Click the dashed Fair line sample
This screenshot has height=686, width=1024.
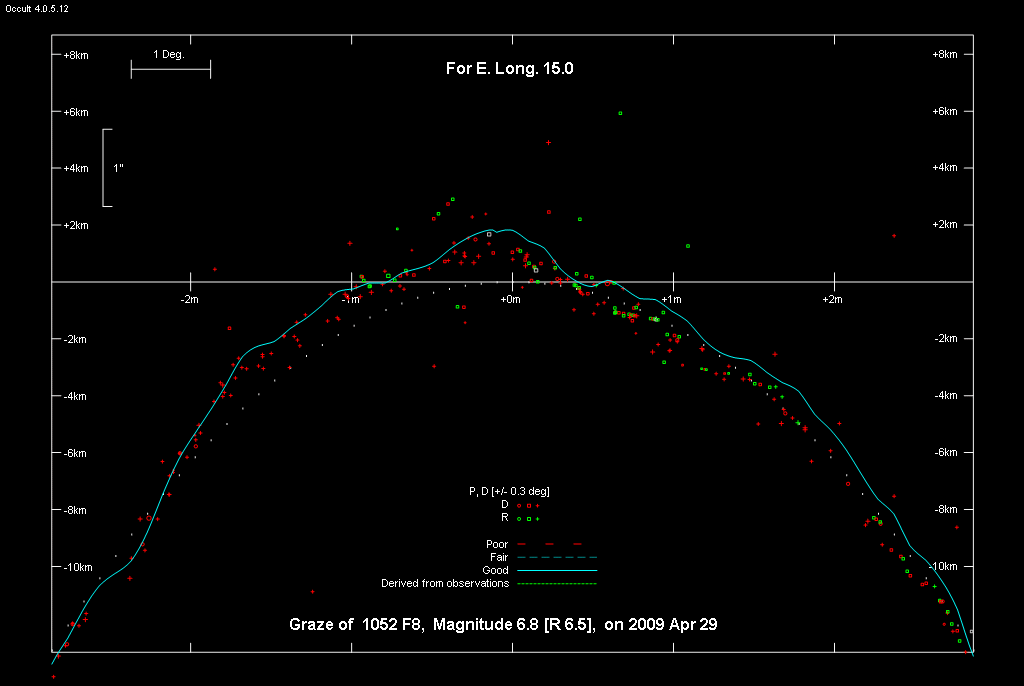557,557
